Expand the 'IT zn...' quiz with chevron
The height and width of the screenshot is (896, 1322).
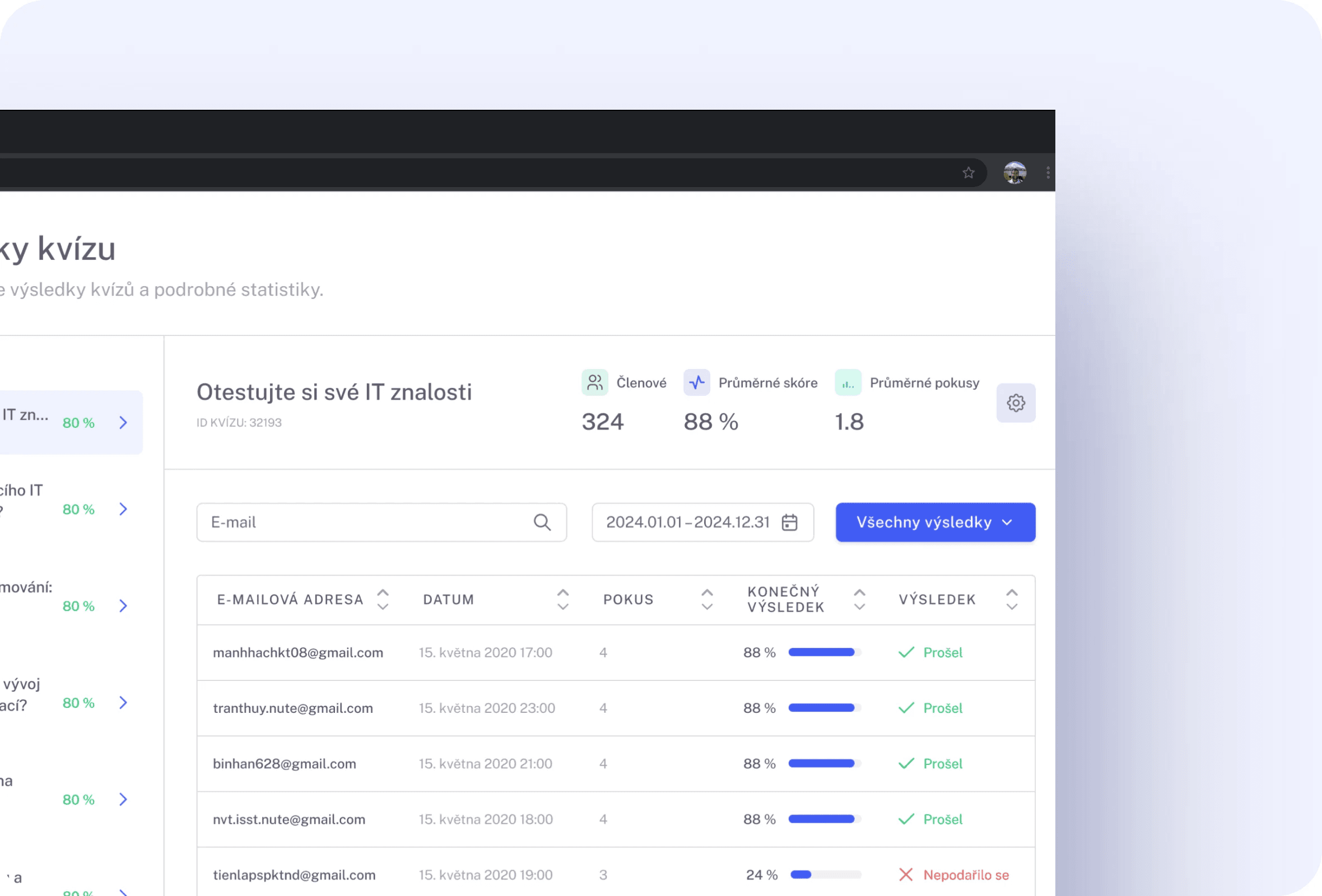point(123,422)
